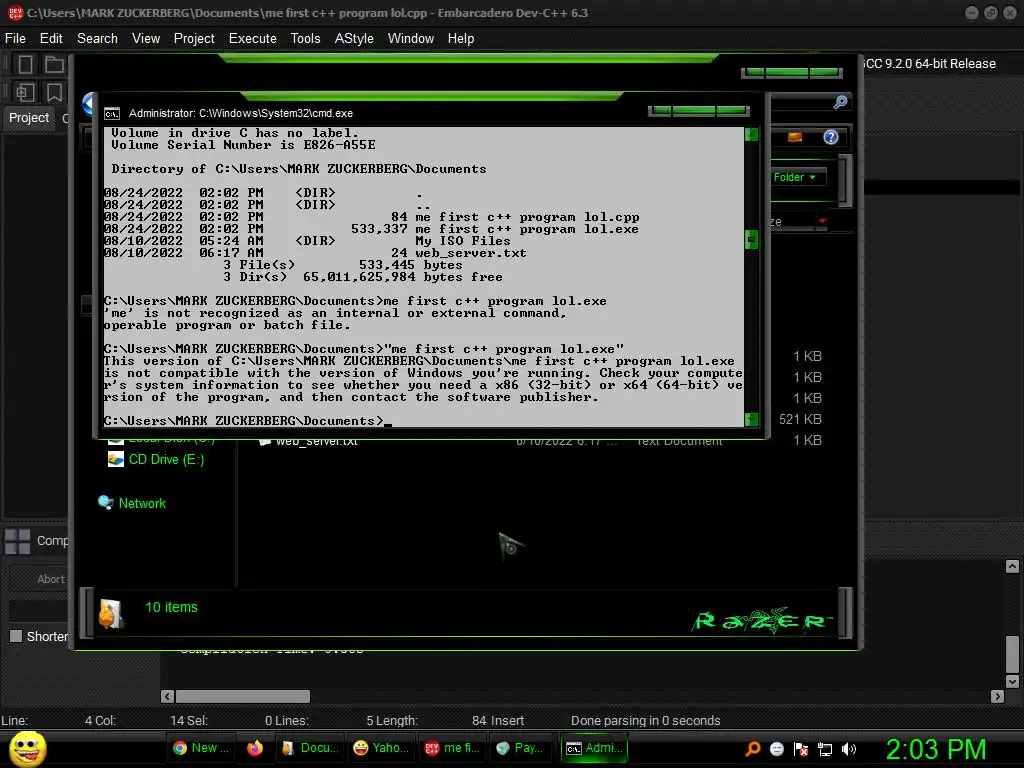The height and width of the screenshot is (768, 1024).
Task: Click the cmd prompt at the blinking cursor
Action: tap(389, 422)
